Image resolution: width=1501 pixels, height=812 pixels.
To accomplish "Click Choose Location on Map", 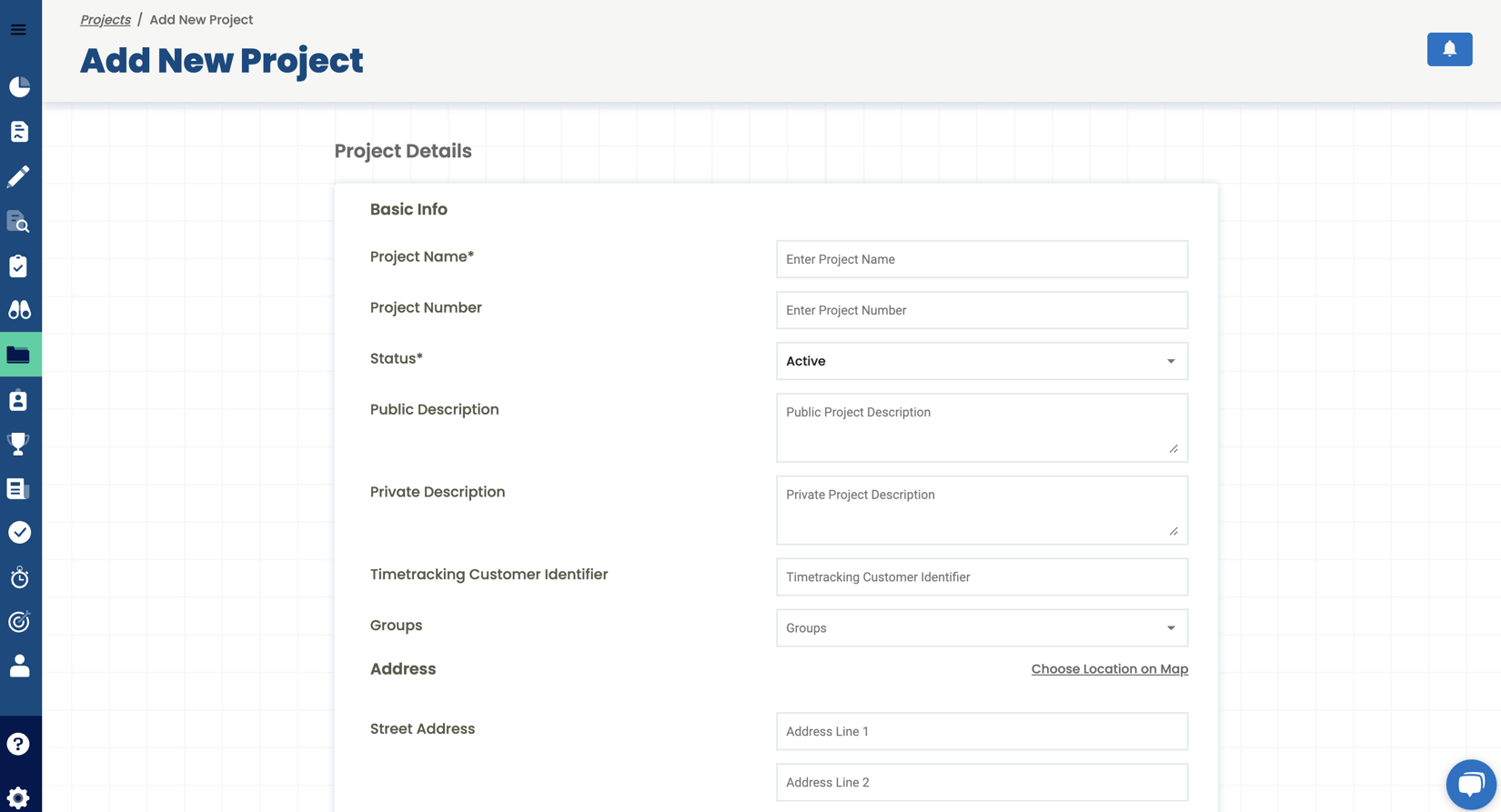I will (1110, 668).
